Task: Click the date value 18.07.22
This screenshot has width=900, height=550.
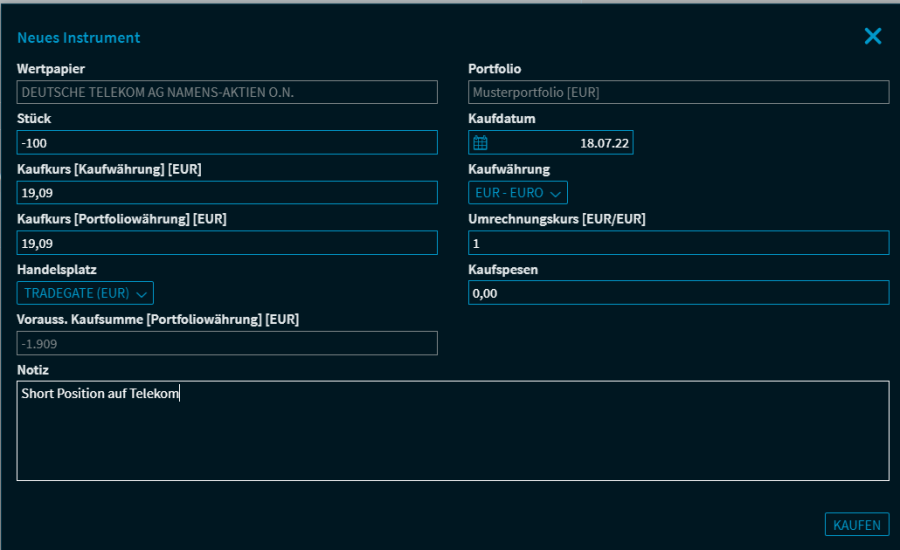Action: (604, 143)
